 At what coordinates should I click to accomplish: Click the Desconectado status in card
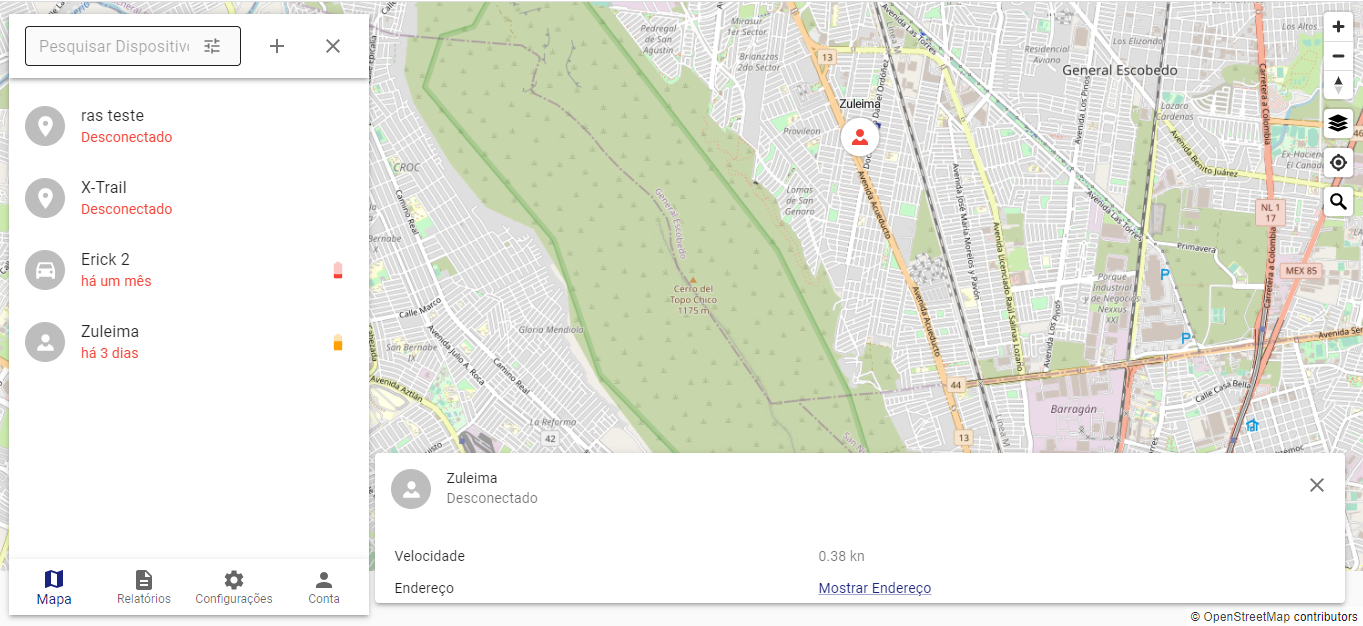(492, 498)
